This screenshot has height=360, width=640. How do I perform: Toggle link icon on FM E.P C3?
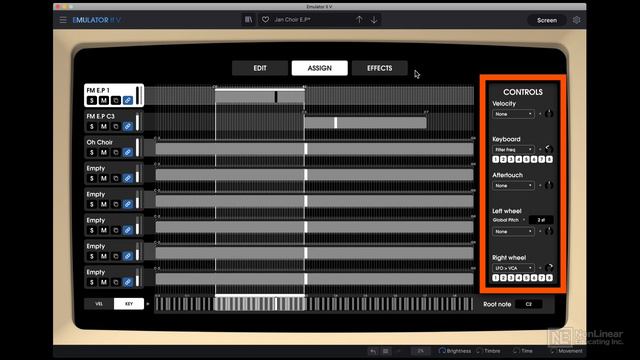[x=128, y=127]
